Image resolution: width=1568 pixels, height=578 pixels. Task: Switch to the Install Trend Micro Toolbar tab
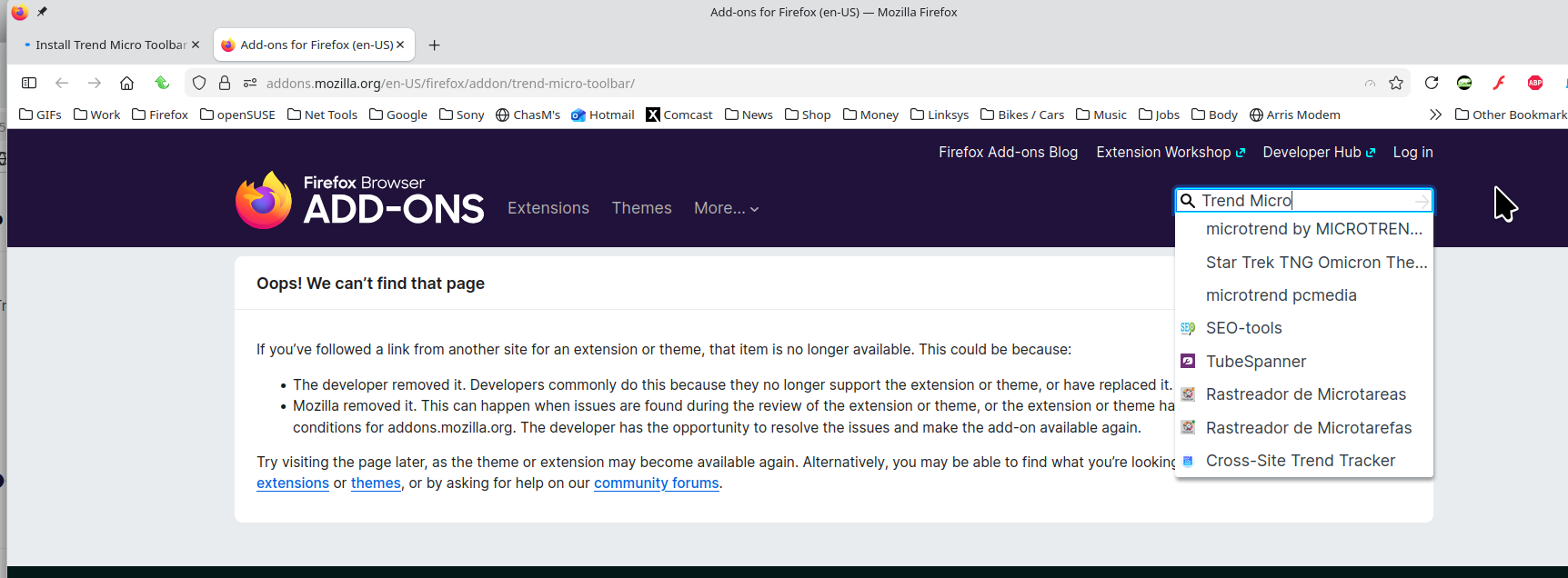click(x=111, y=45)
